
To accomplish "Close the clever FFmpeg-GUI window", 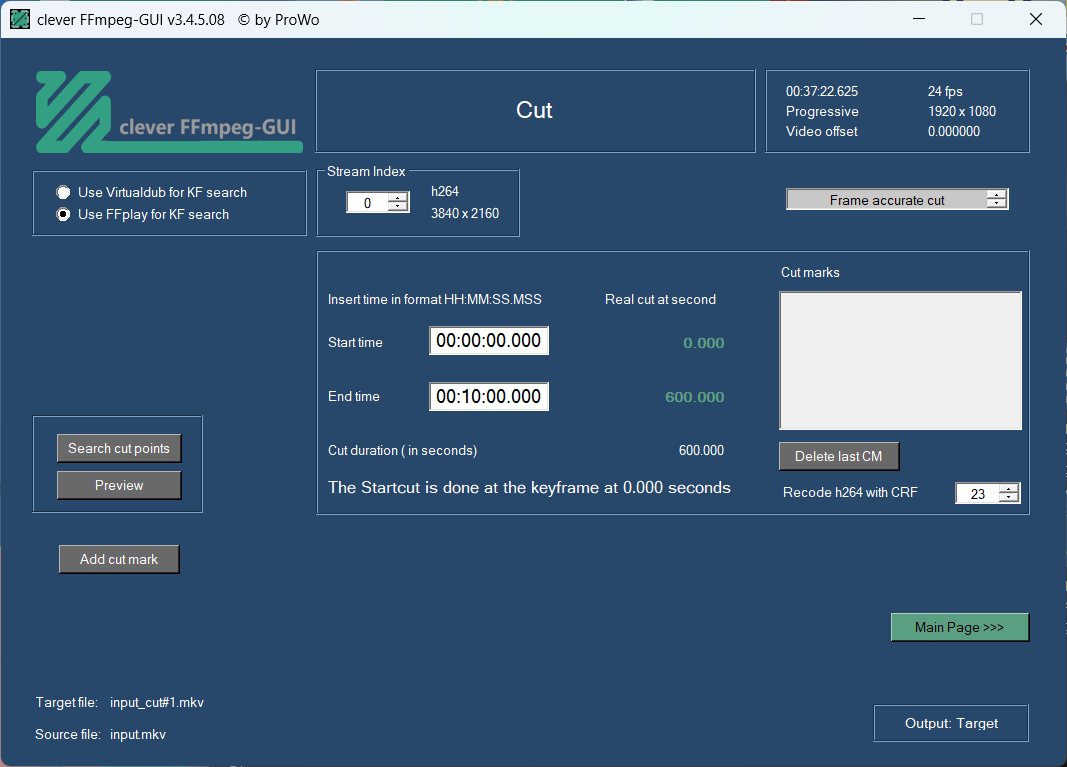I will click(1036, 19).
